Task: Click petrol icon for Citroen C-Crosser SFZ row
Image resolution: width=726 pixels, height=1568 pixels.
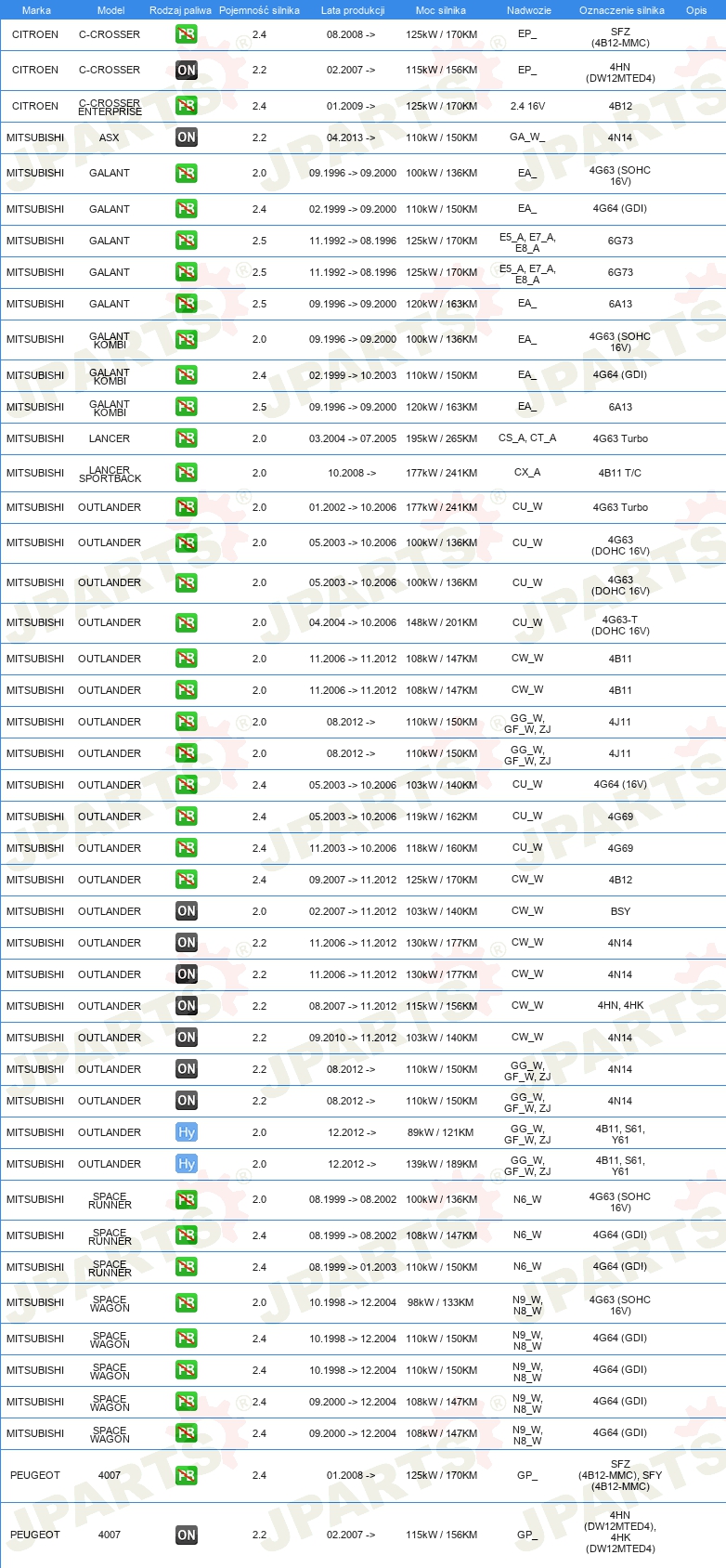Action: coord(187,34)
